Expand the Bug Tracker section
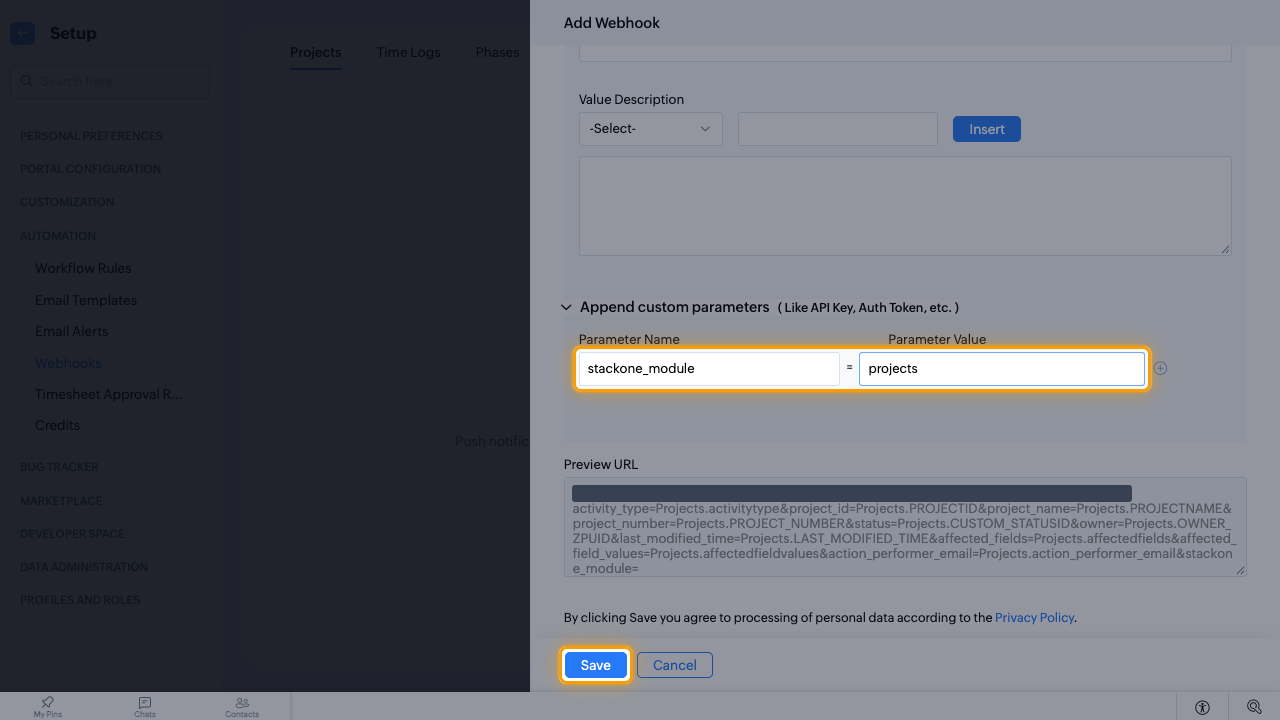Screen dimensions: 1280x720 click(59, 467)
